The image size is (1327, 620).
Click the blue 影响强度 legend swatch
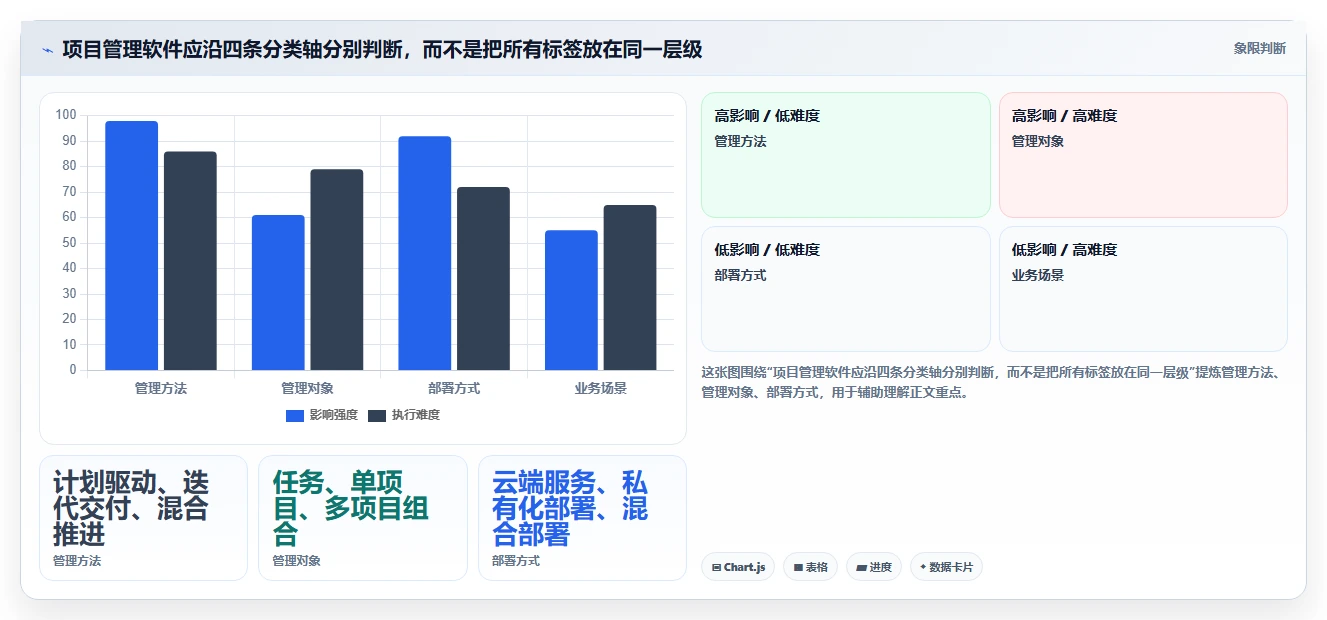(x=295, y=415)
